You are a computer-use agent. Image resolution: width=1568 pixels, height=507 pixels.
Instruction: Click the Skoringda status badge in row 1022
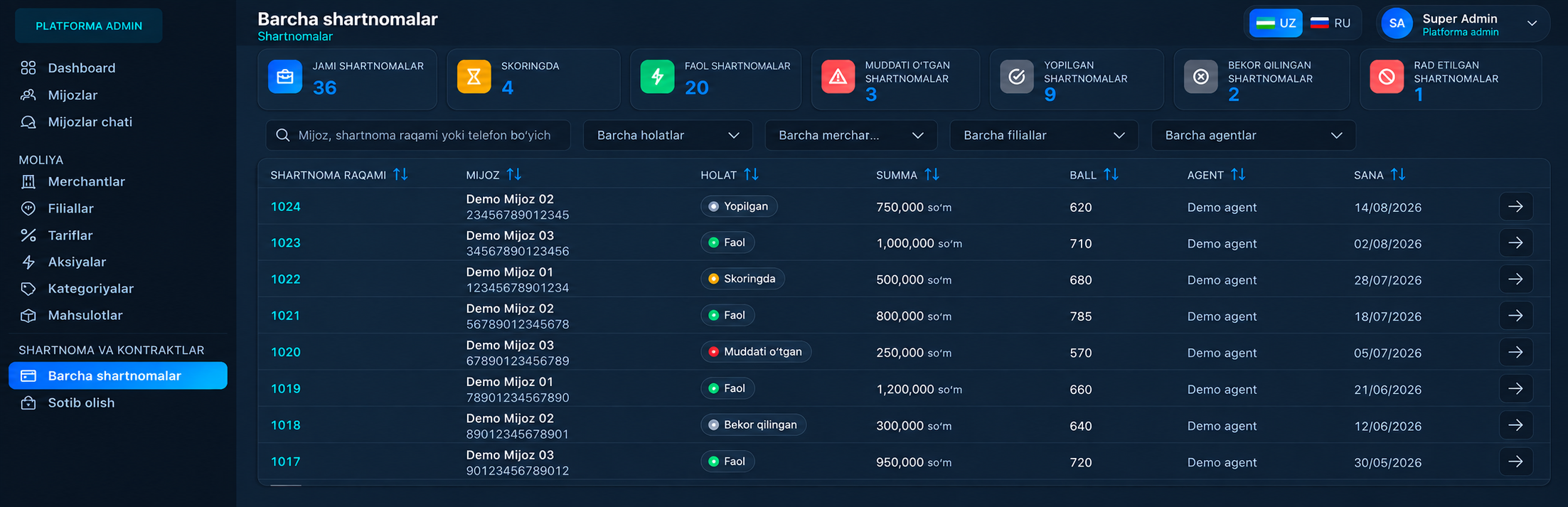(x=742, y=279)
